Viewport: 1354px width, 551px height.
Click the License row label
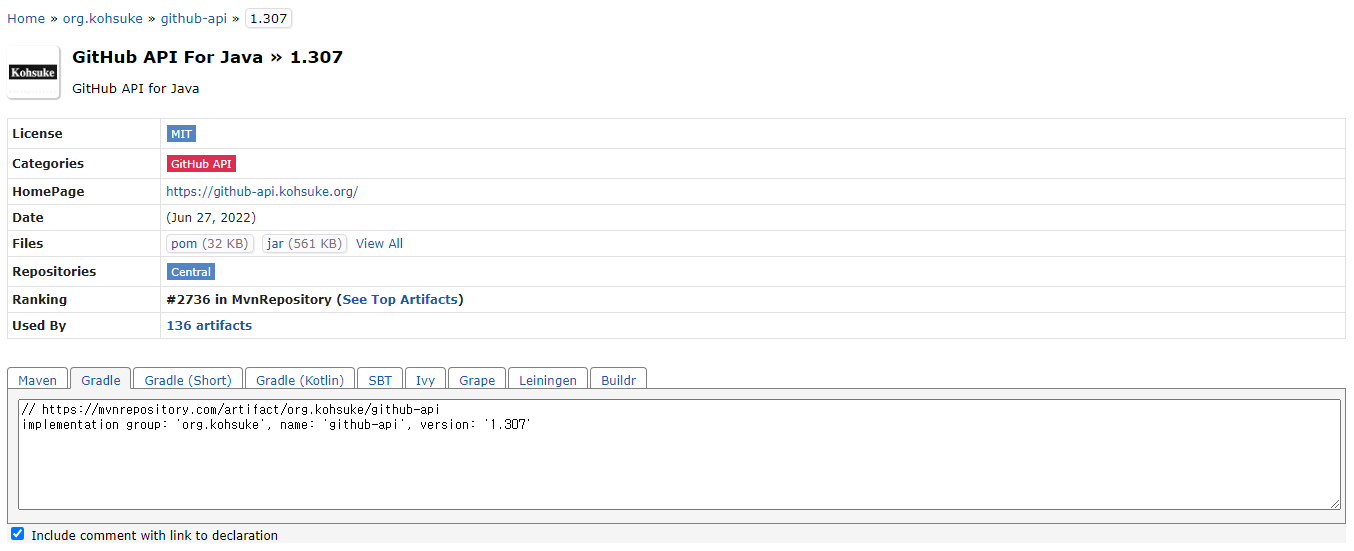coord(37,133)
